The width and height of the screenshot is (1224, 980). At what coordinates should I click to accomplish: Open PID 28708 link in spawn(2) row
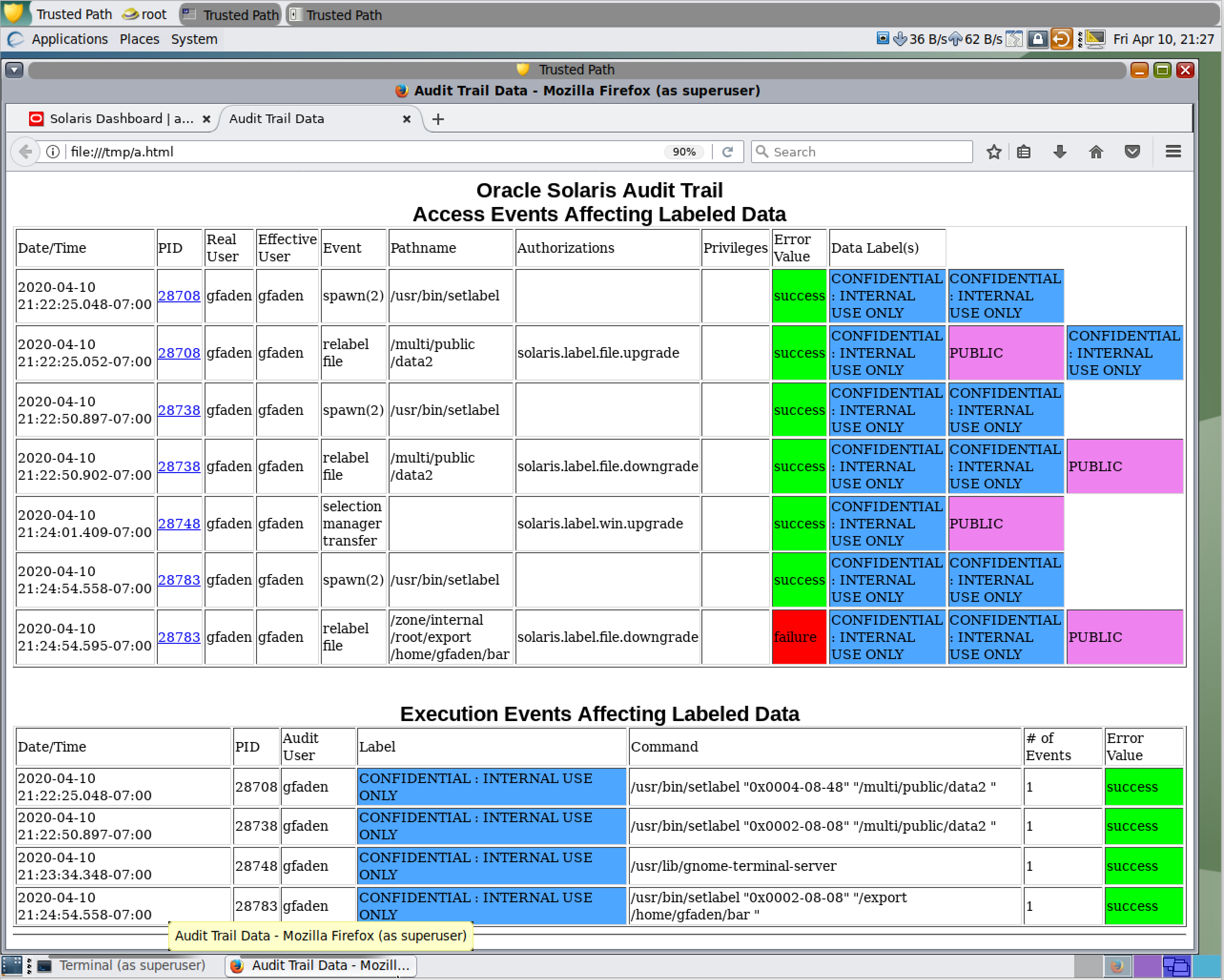(179, 296)
